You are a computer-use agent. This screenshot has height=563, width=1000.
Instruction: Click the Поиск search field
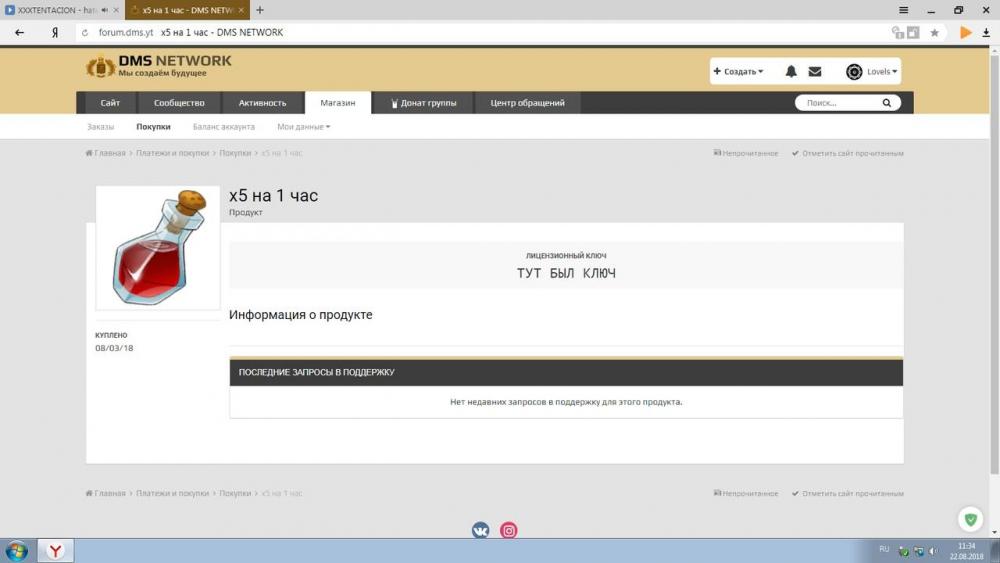pos(838,103)
